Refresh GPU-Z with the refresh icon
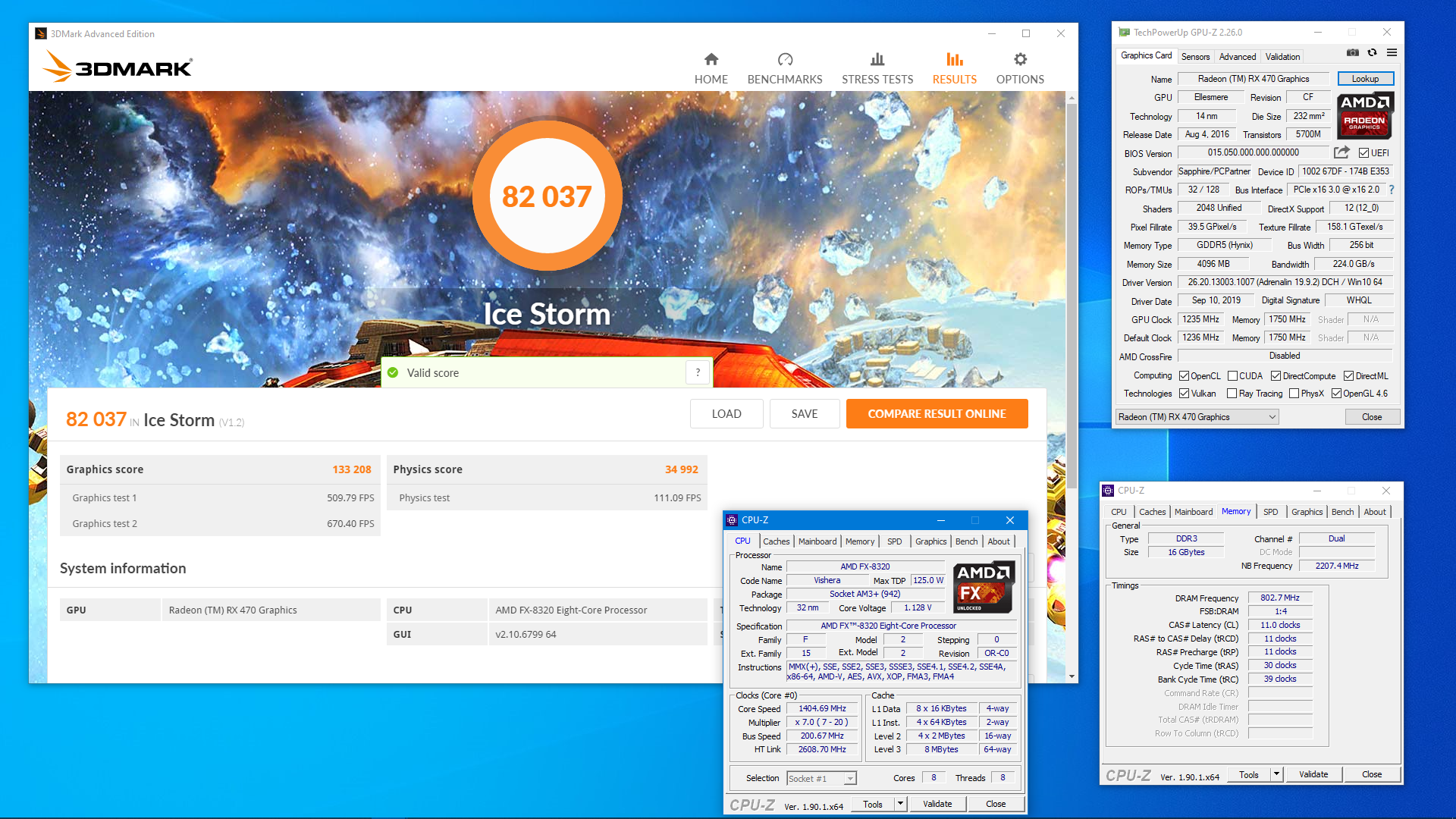The width and height of the screenshot is (1456, 819). click(x=1372, y=52)
